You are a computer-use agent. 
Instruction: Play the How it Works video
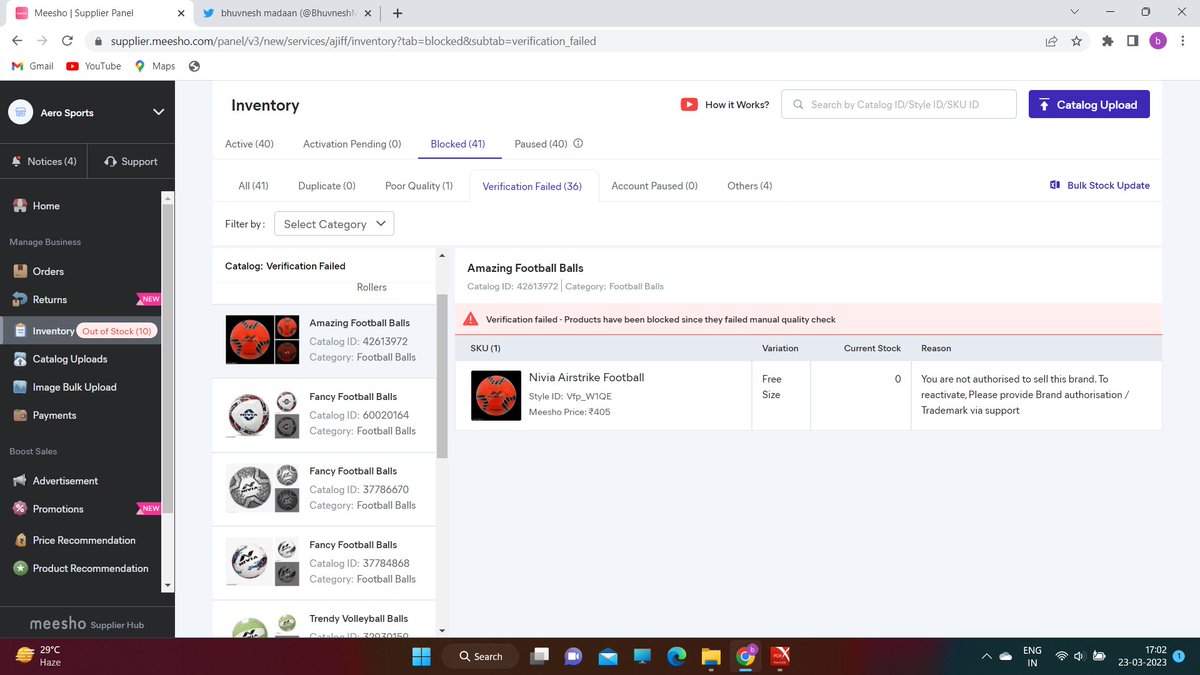725,104
